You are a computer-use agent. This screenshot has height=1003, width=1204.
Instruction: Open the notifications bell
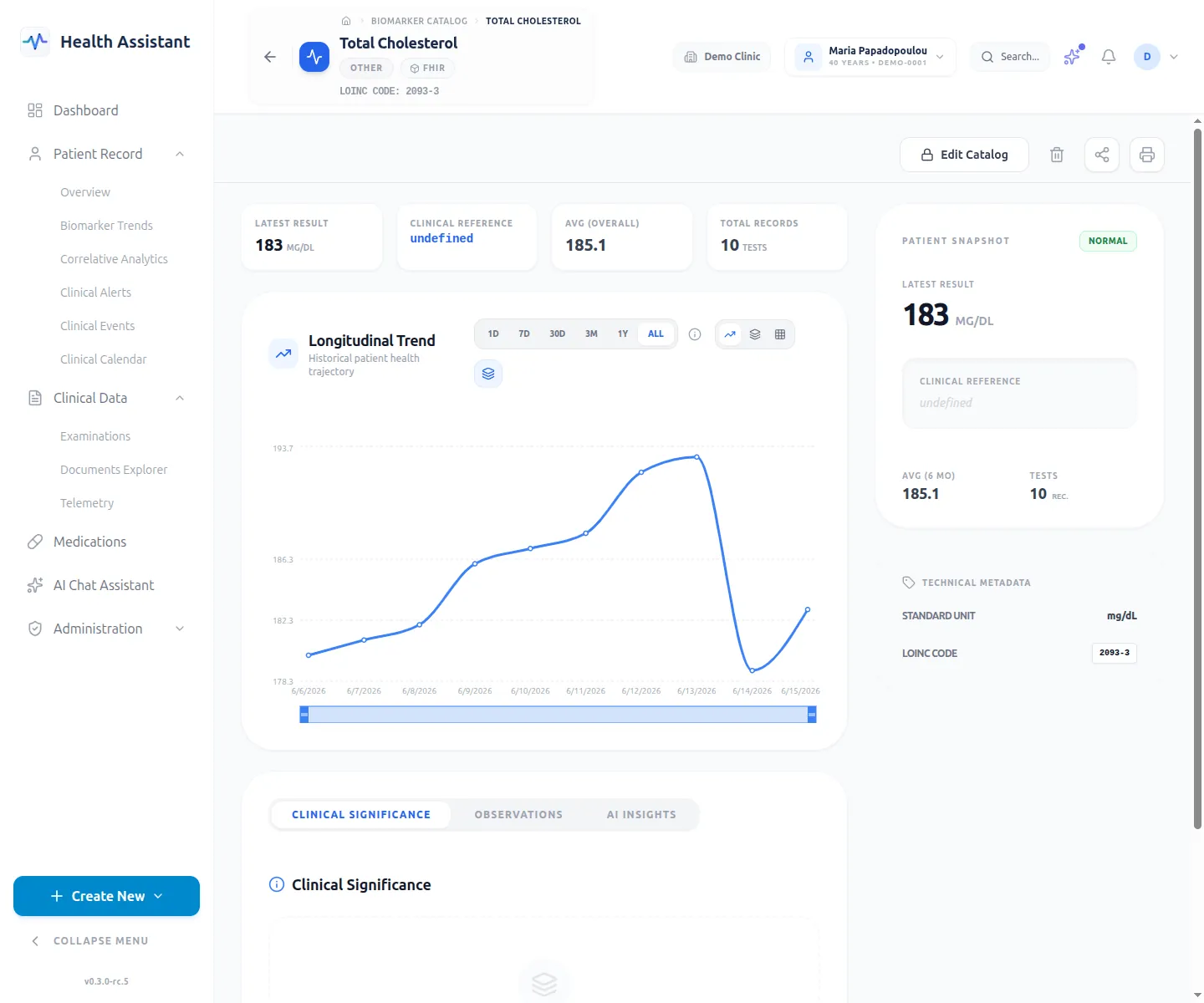click(1109, 57)
